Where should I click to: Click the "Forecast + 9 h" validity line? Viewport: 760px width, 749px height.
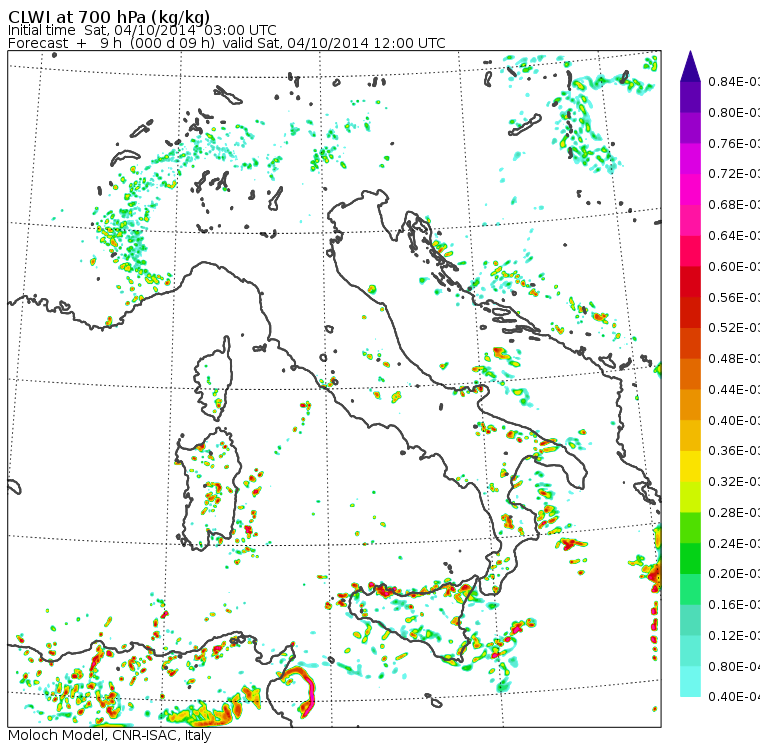226,43
